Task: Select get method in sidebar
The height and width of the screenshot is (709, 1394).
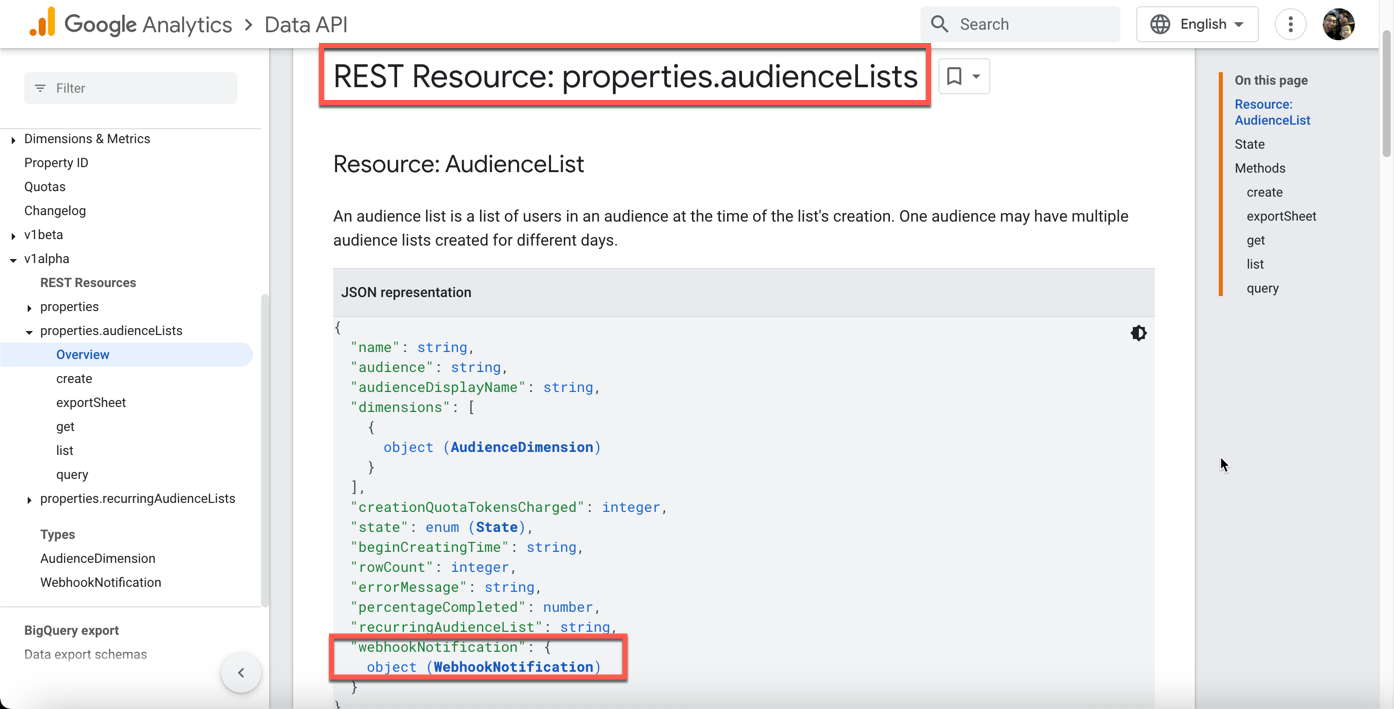Action: (x=65, y=426)
